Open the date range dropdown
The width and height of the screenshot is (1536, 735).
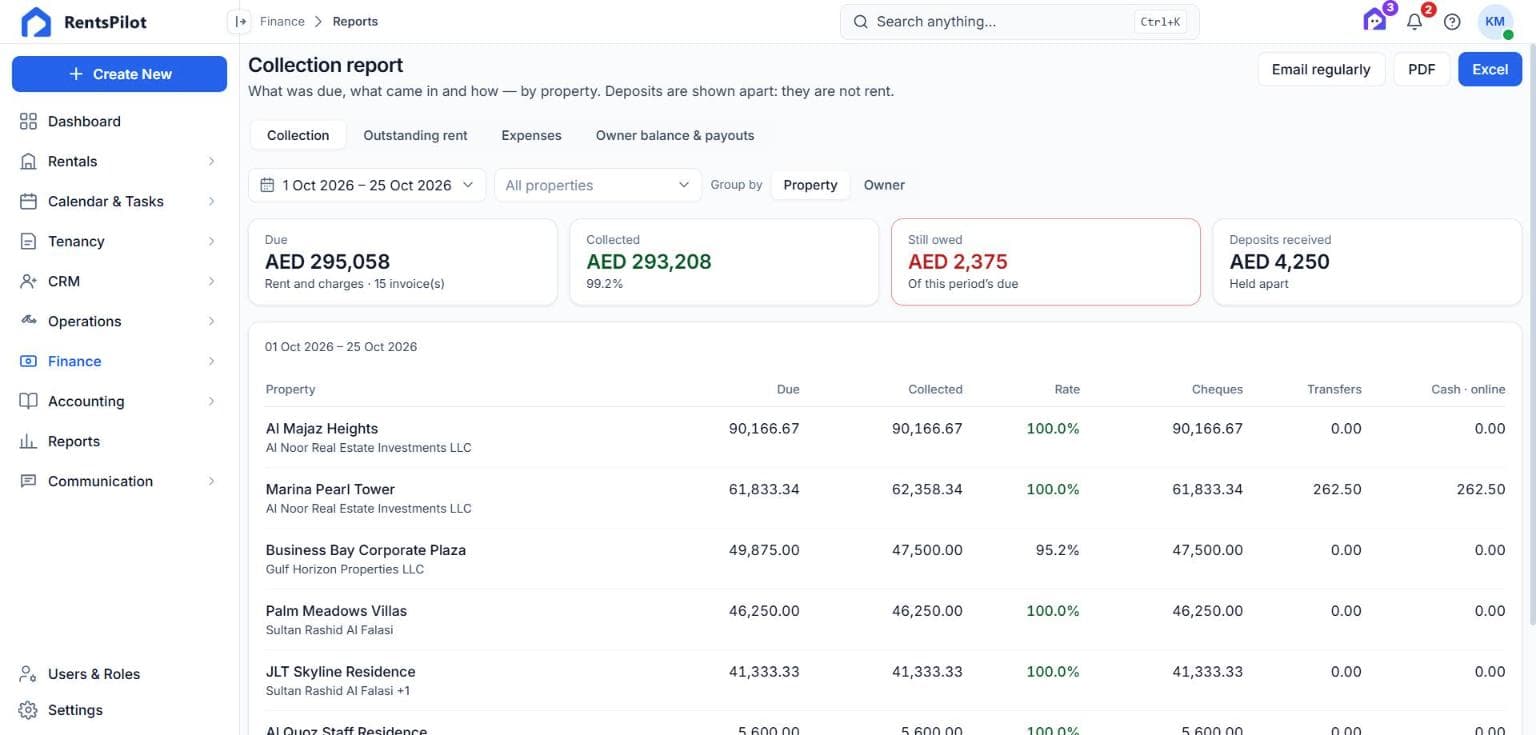[x=367, y=185]
